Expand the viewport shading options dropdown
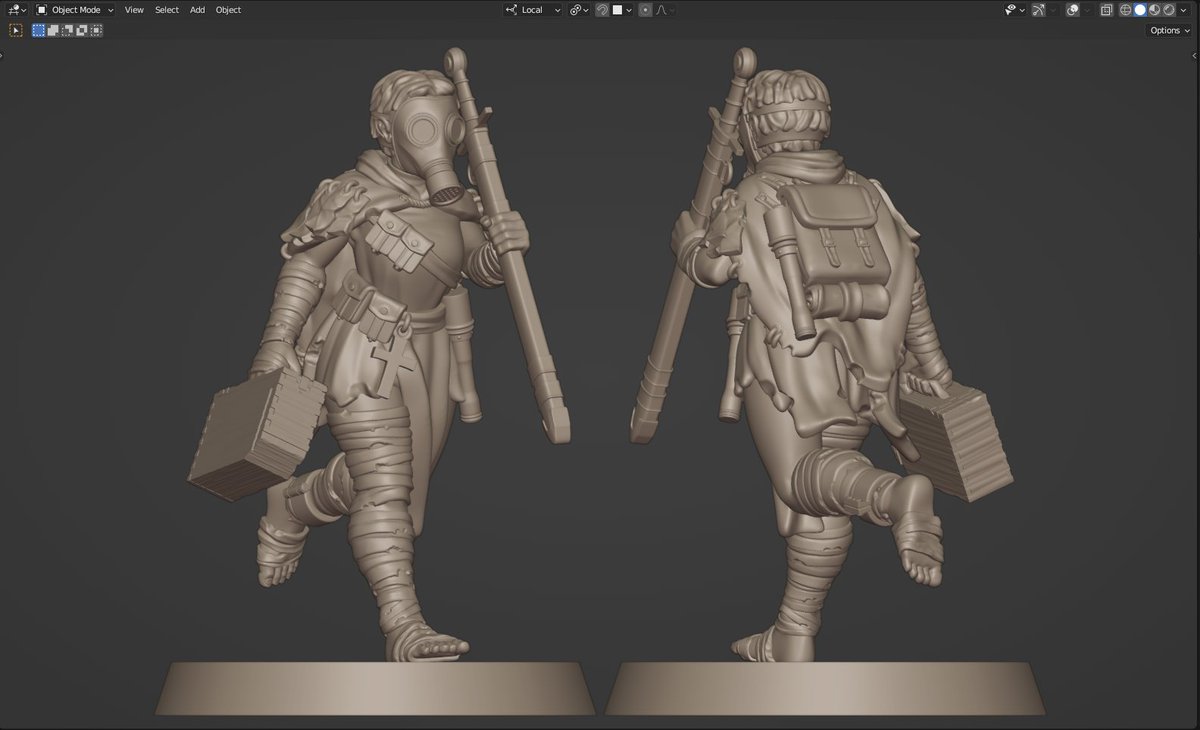 pyautogui.click(x=1184, y=9)
